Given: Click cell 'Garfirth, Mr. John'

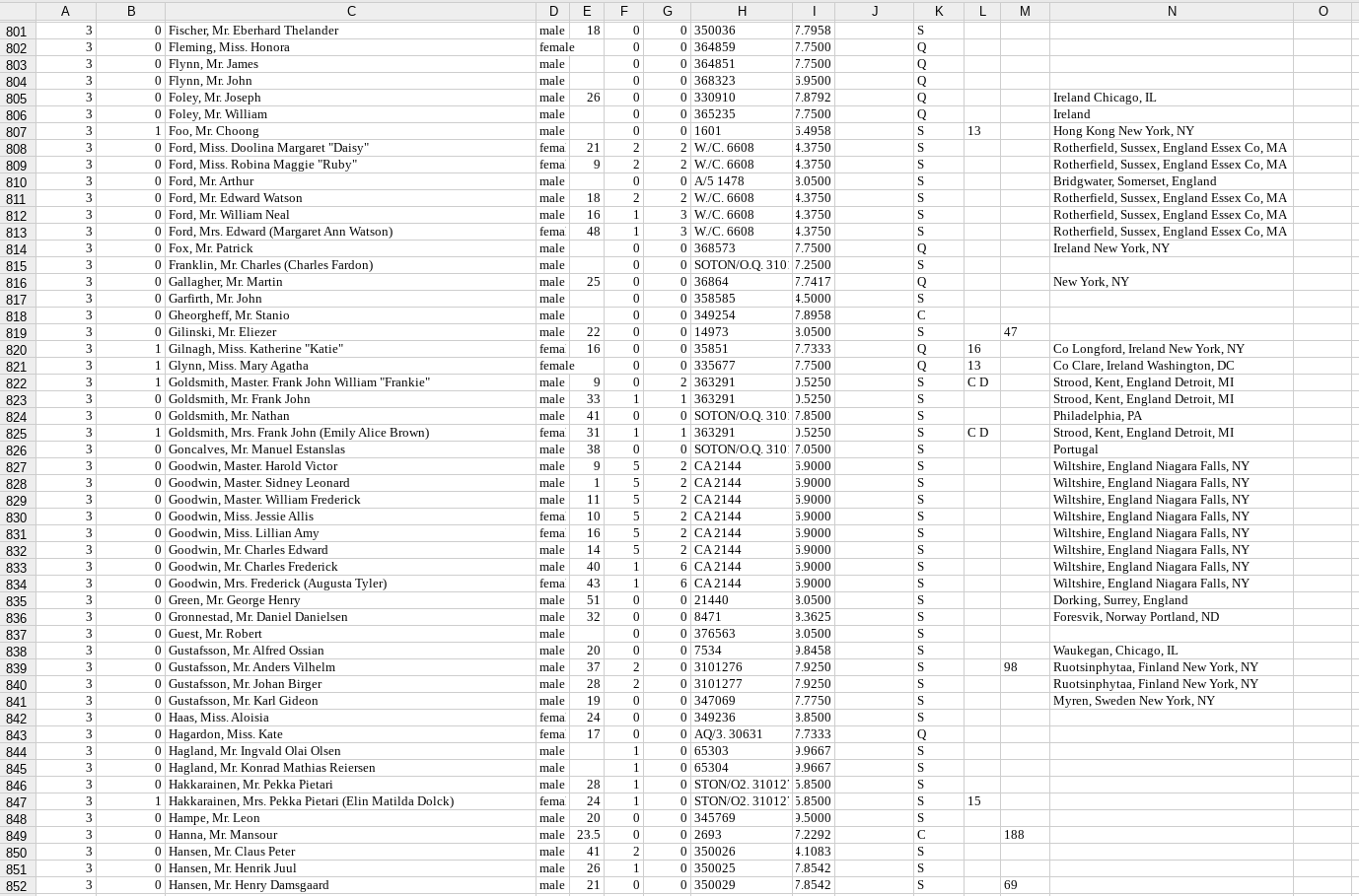Looking at the screenshot, I should click(351, 299).
